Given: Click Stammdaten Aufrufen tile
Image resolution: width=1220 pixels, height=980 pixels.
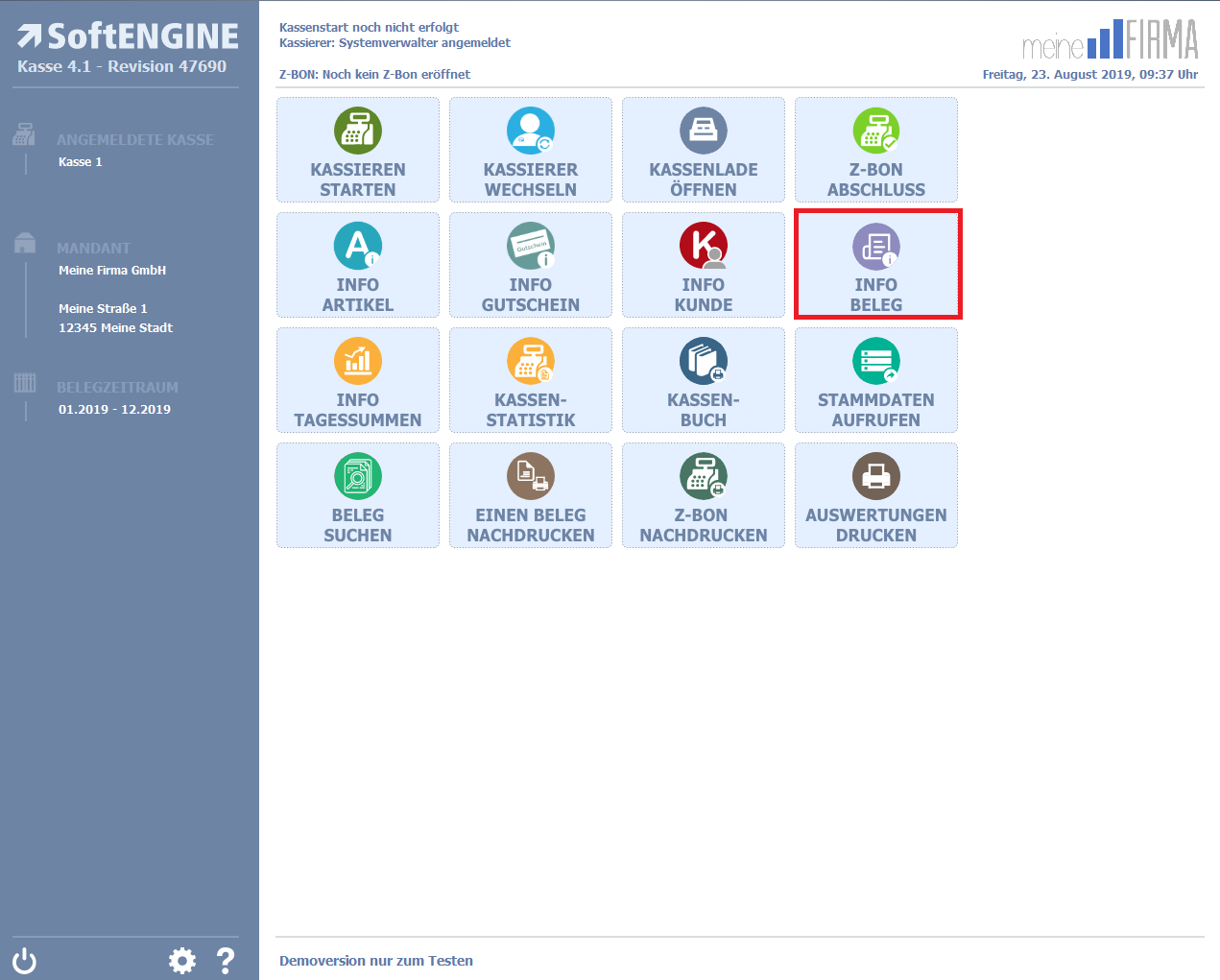Looking at the screenshot, I should (x=875, y=380).
